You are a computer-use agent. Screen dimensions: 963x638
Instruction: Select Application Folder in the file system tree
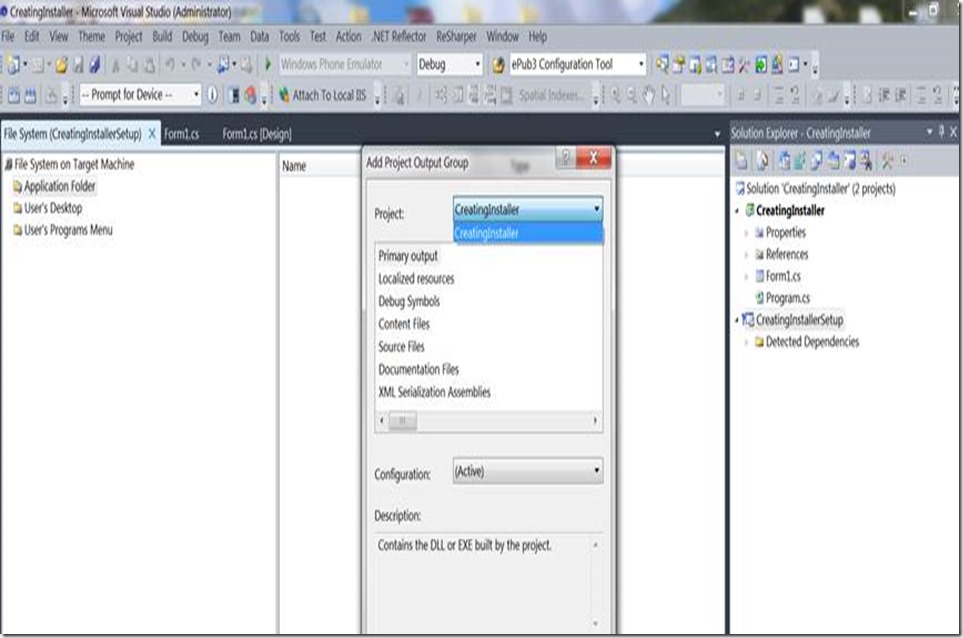pyautogui.click(x=60, y=186)
